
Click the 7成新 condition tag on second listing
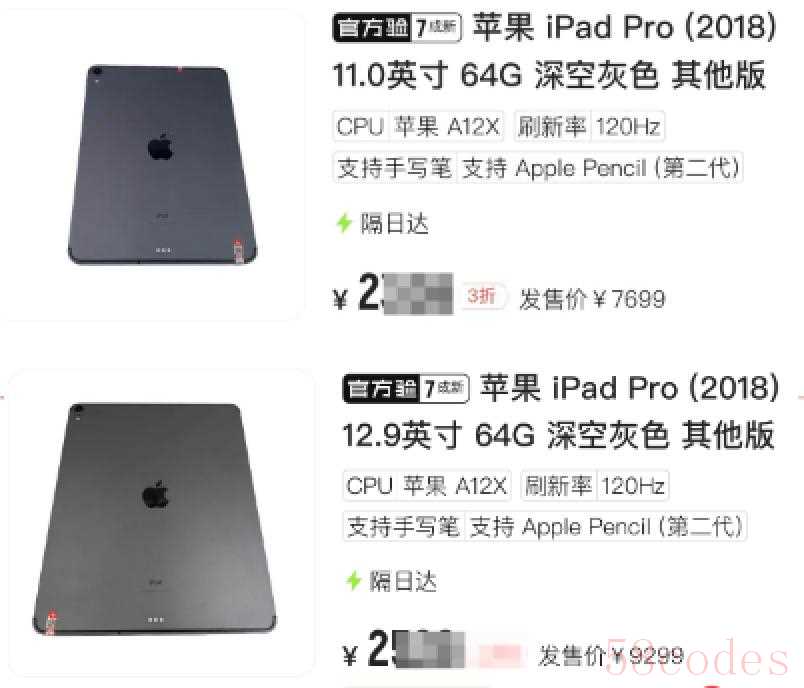click(445, 389)
